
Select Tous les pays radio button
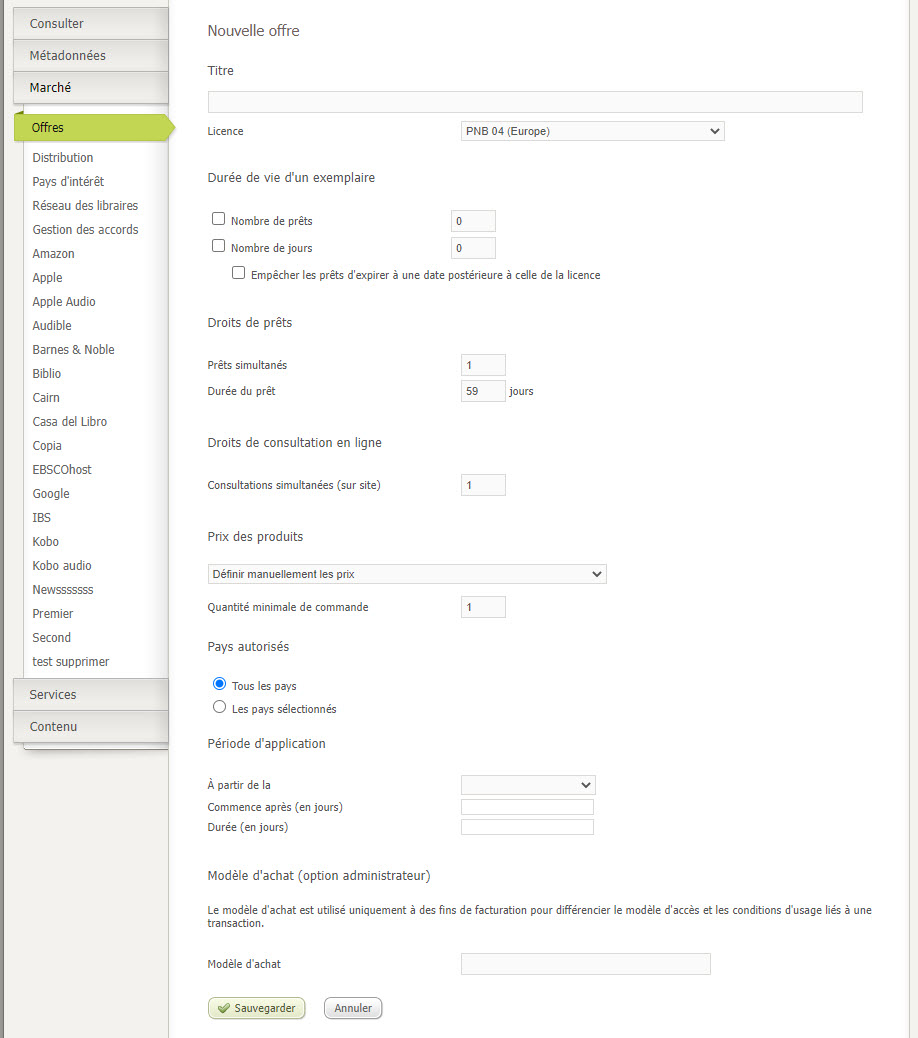click(220, 684)
